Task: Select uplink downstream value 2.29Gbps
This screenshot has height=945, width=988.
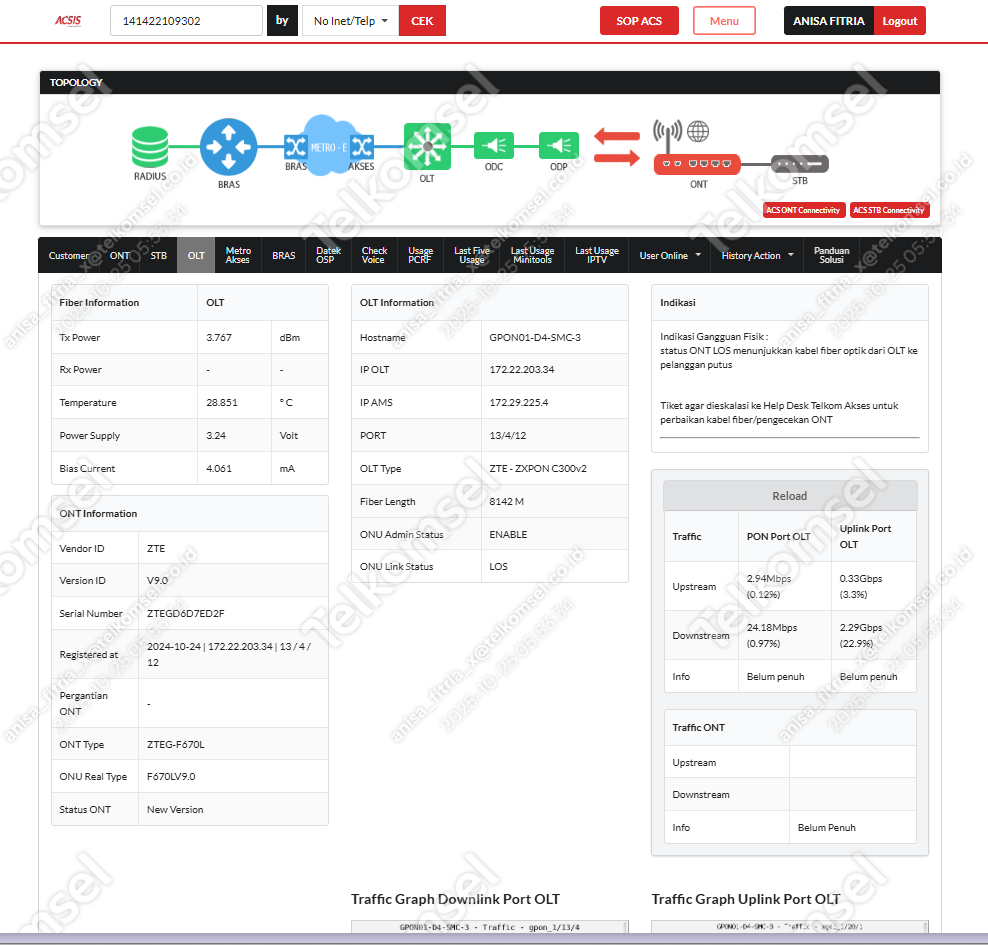Action: click(861, 627)
